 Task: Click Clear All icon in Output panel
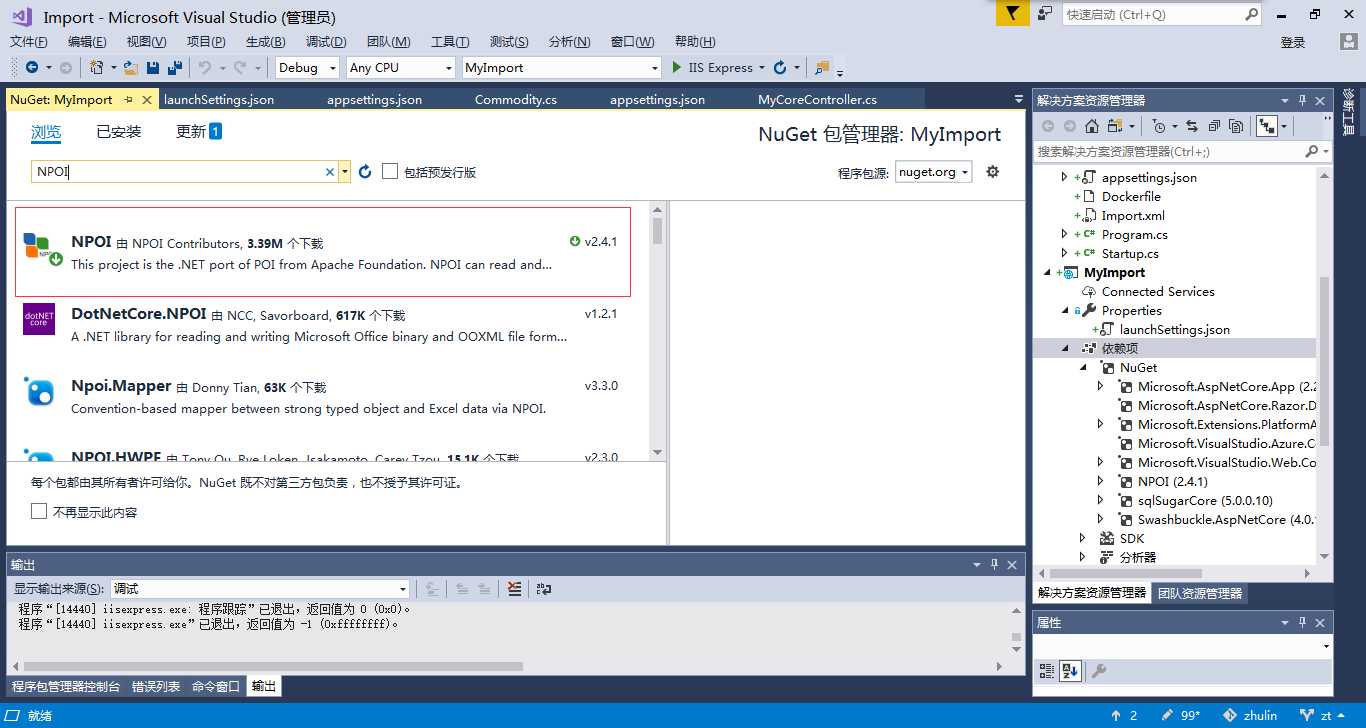coord(514,589)
